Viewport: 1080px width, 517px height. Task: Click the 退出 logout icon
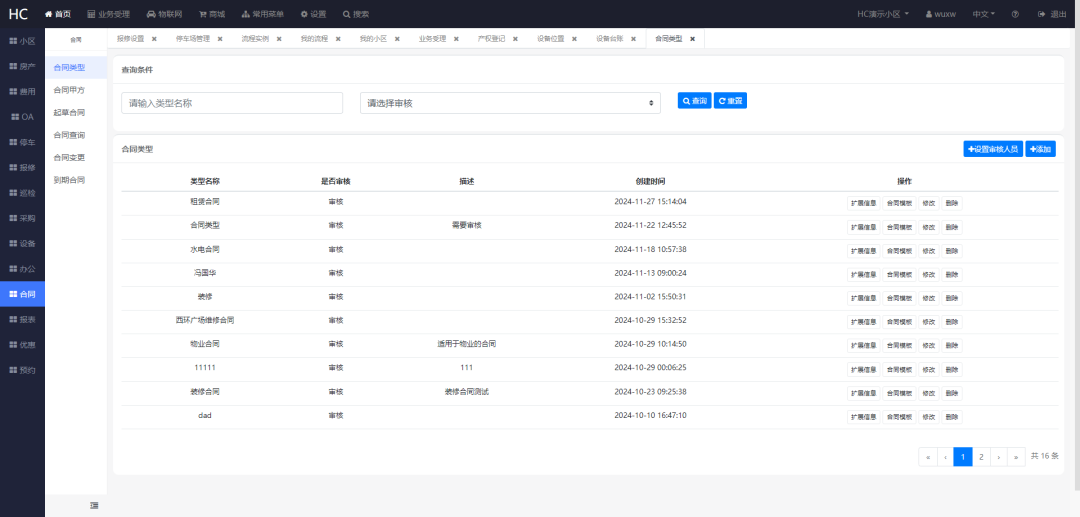[x=1042, y=14]
